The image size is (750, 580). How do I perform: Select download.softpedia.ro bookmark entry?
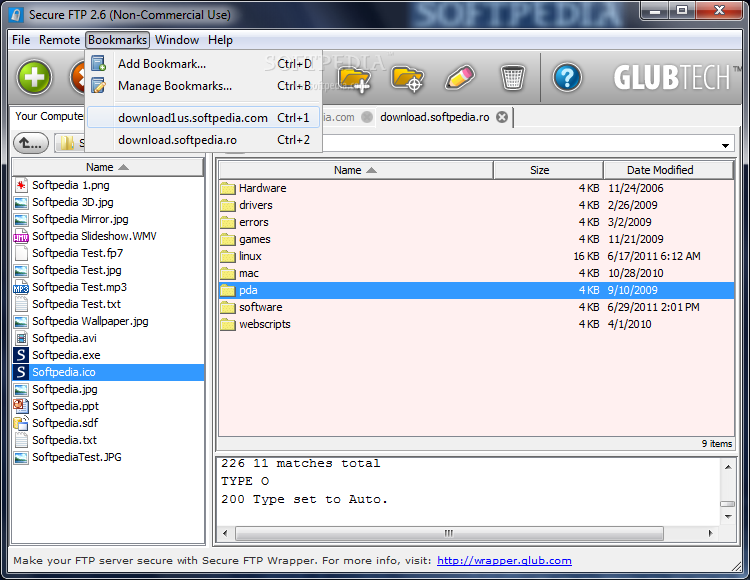[x=204, y=140]
